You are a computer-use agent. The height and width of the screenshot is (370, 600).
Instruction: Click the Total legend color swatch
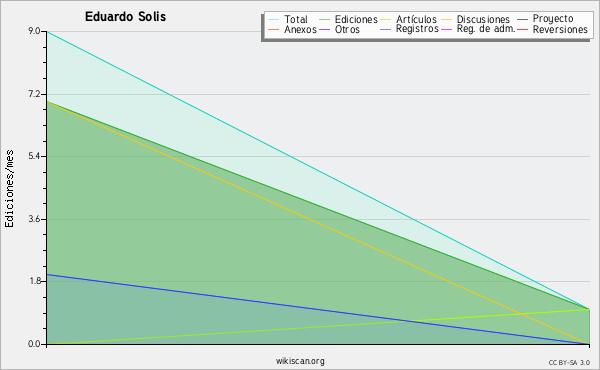click(273, 20)
